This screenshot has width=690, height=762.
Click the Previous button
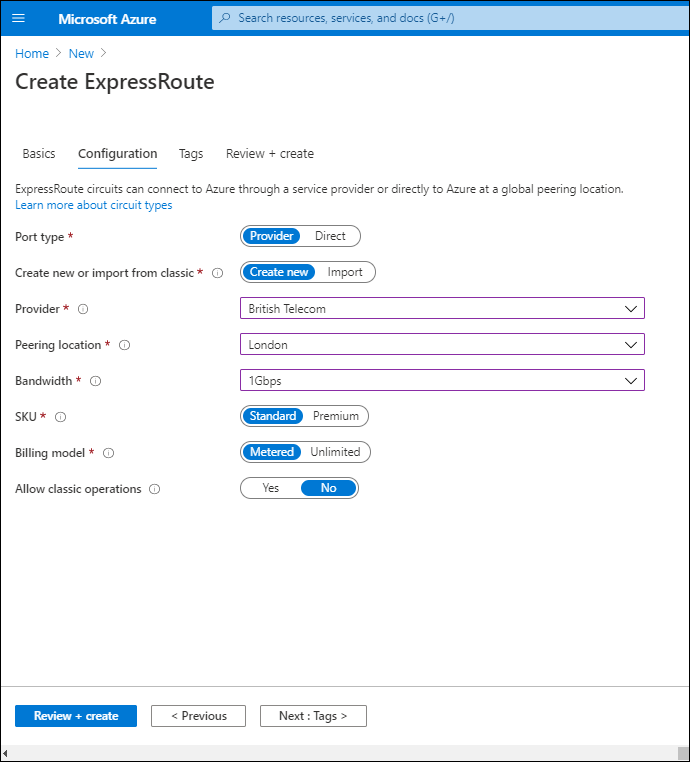198,716
